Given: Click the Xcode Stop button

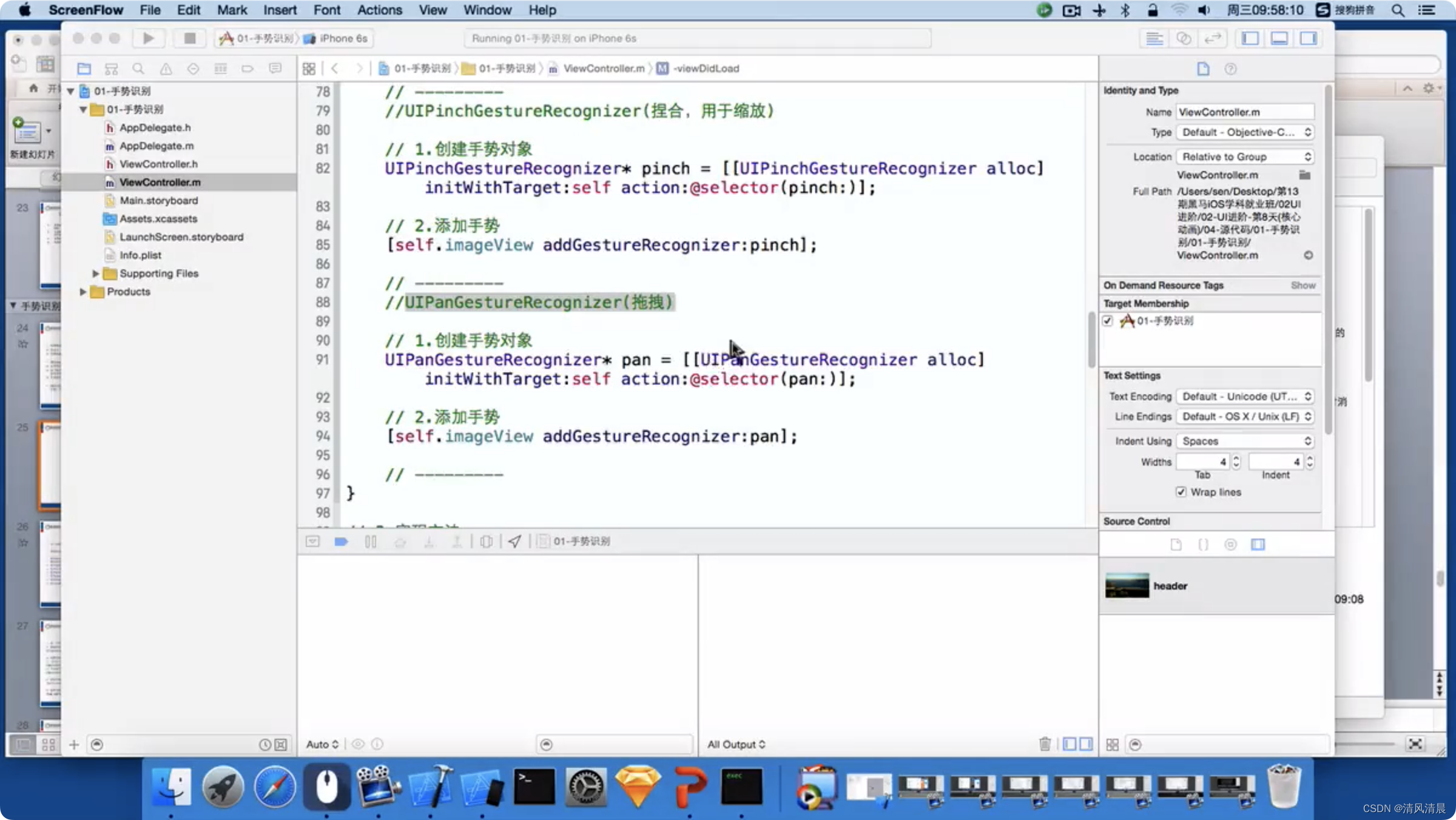Looking at the screenshot, I should pyautogui.click(x=189, y=38).
